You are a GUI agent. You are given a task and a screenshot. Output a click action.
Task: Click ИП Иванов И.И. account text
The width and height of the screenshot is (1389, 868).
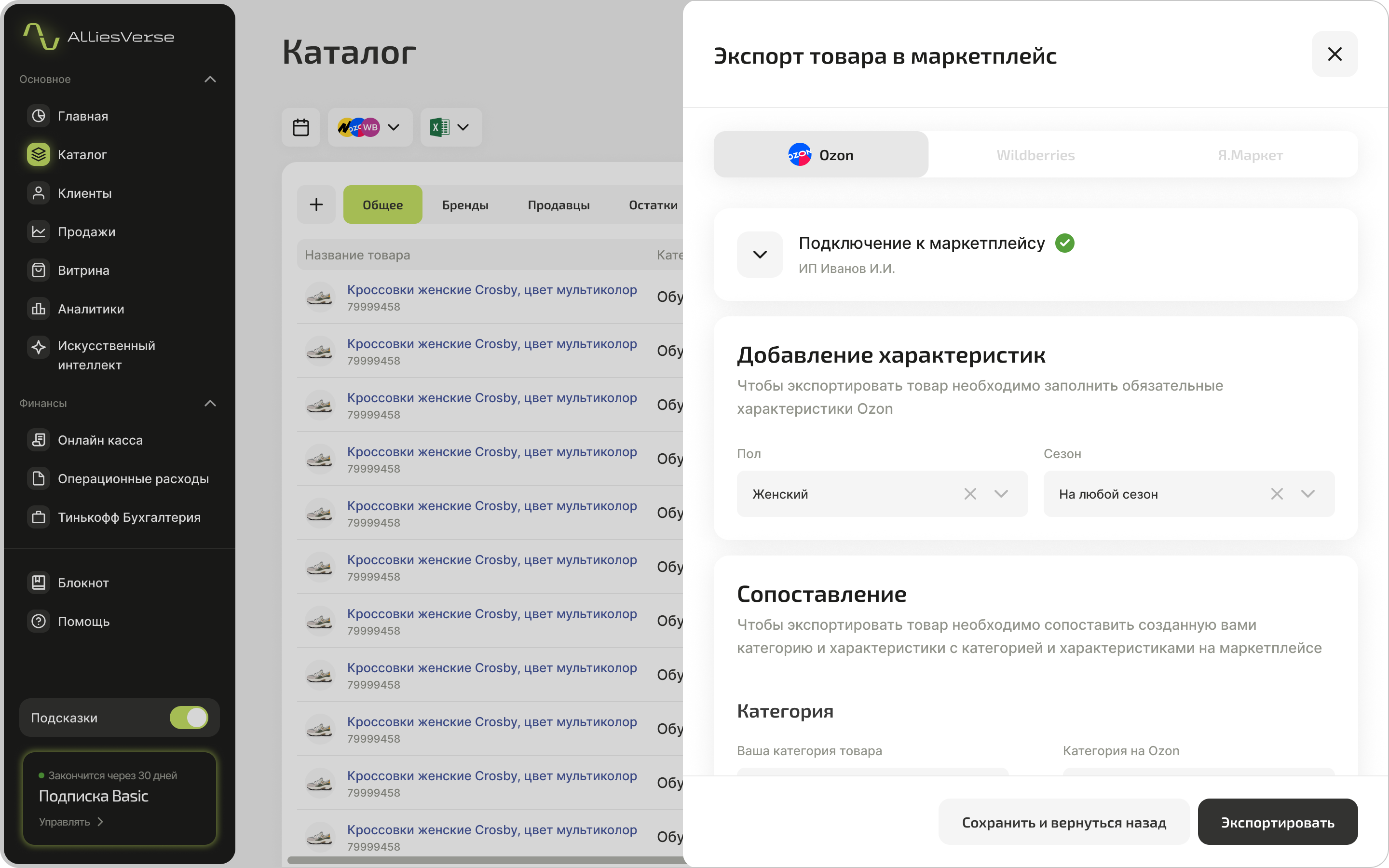846,268
